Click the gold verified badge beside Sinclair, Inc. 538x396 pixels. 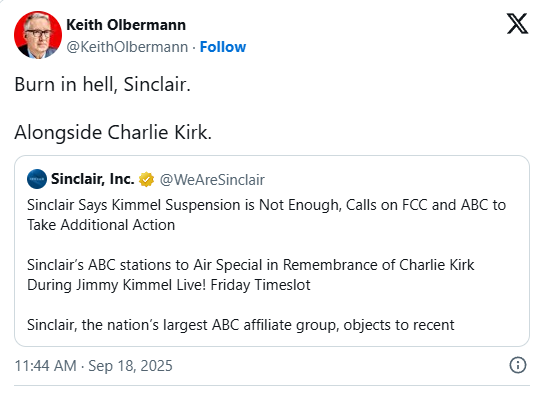coord(146,179)
